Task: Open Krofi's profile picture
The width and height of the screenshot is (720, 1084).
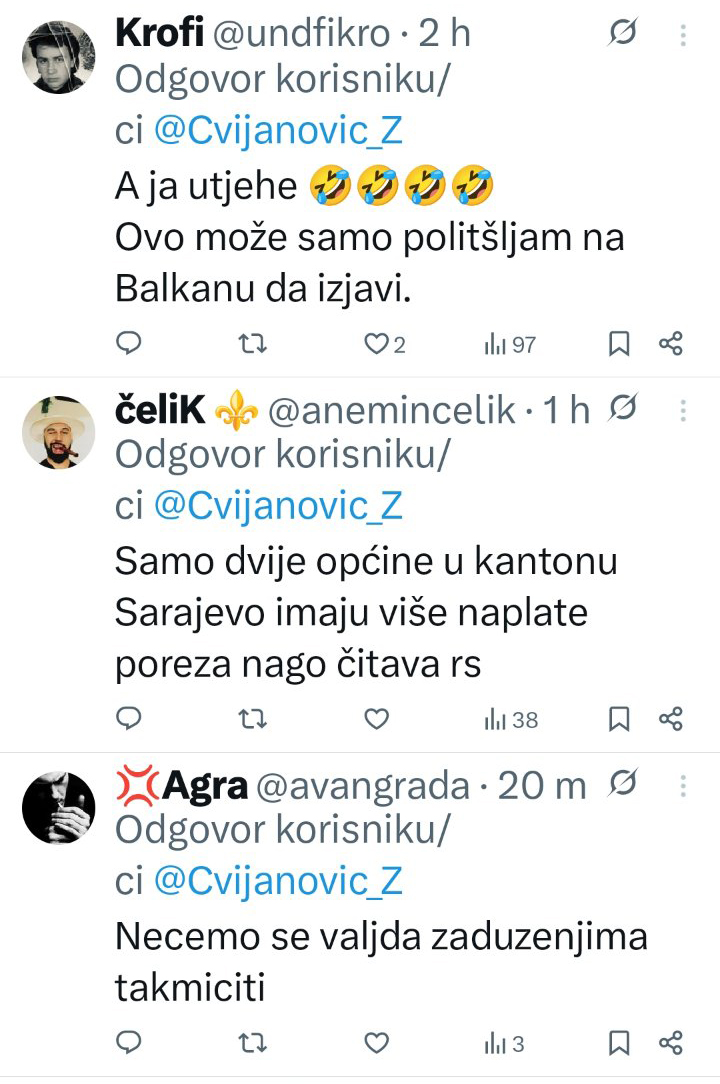Action: point(58,56)
